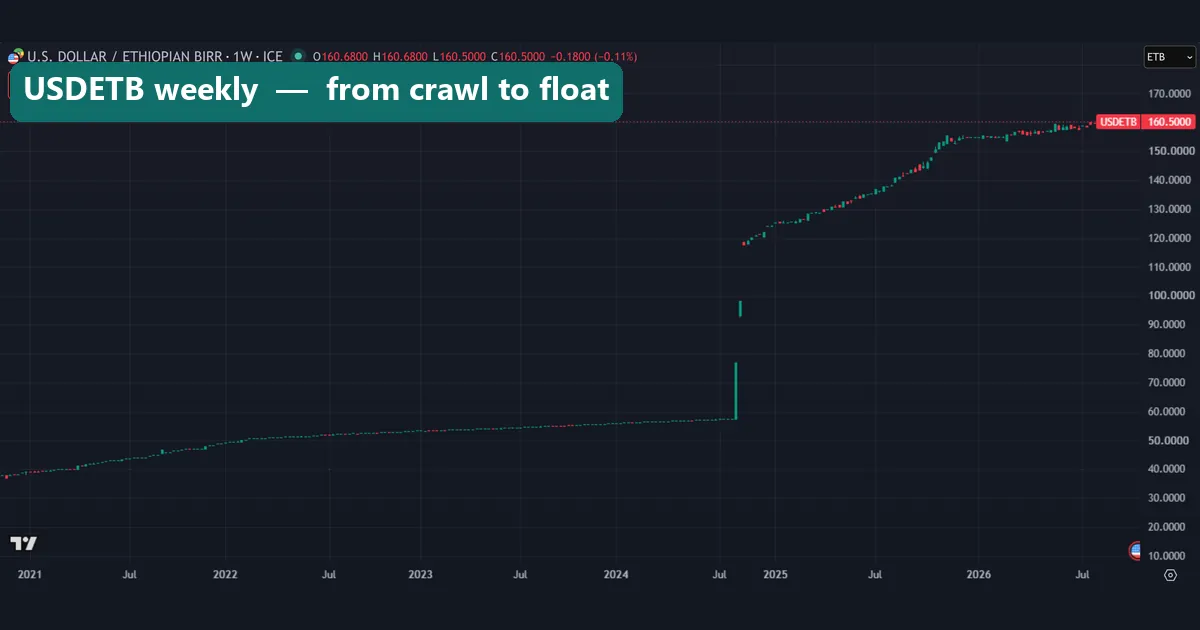Click the green market status dot
Viewport: 1200px width, 630px height.
click(x=298, y=56)
